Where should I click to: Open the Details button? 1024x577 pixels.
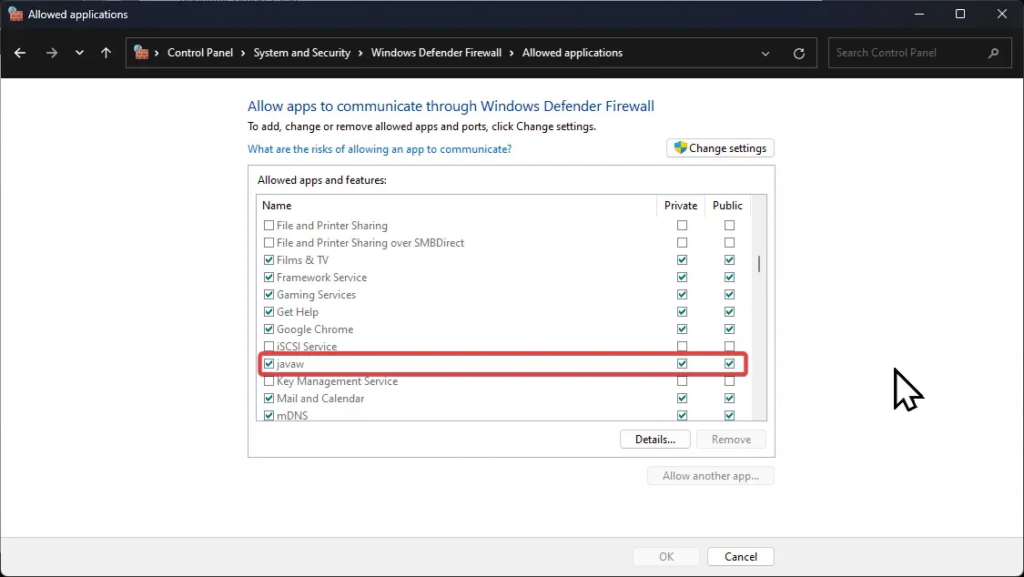click(x=655, y=439)
